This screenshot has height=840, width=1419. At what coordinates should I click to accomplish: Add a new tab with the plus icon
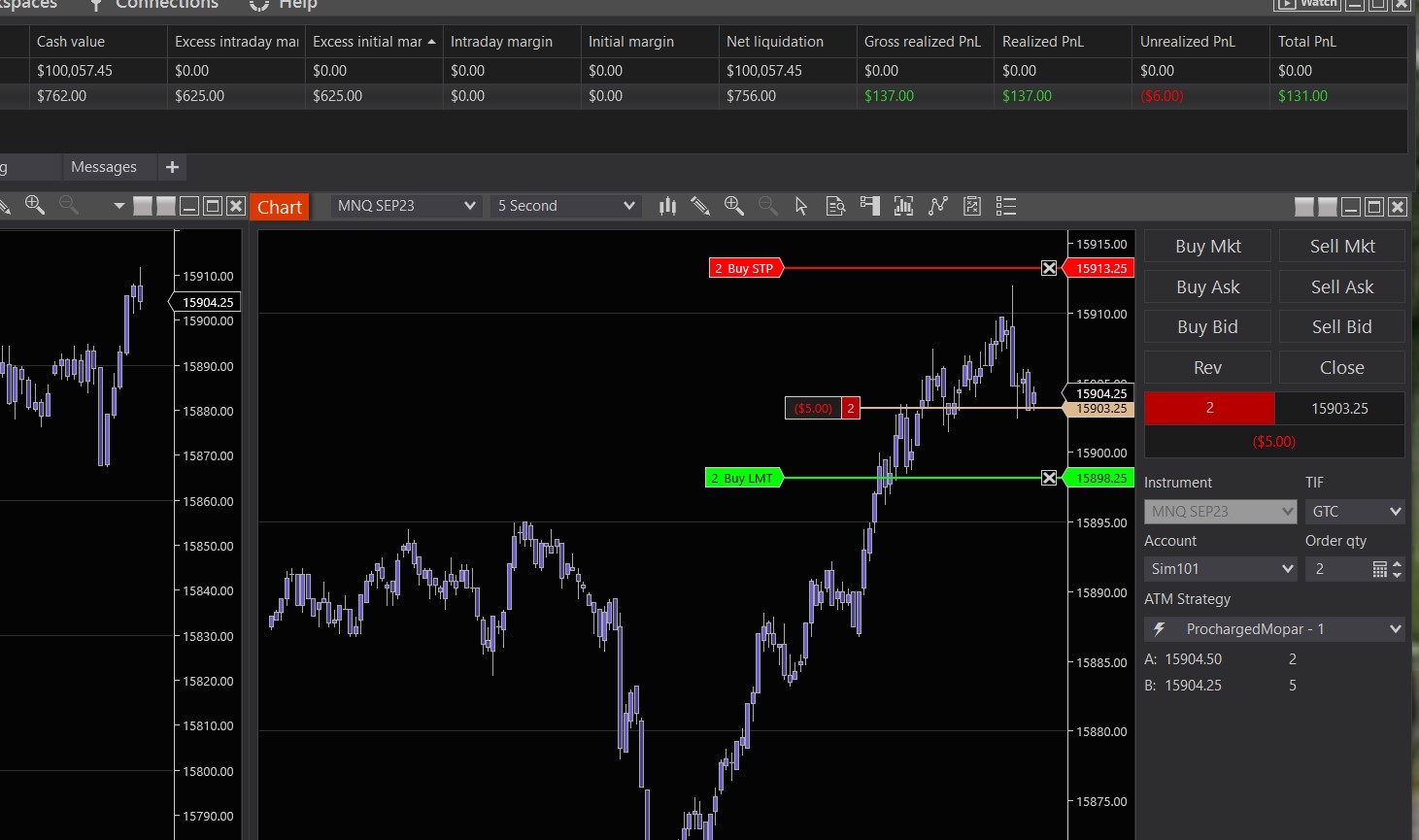(172, 167)
